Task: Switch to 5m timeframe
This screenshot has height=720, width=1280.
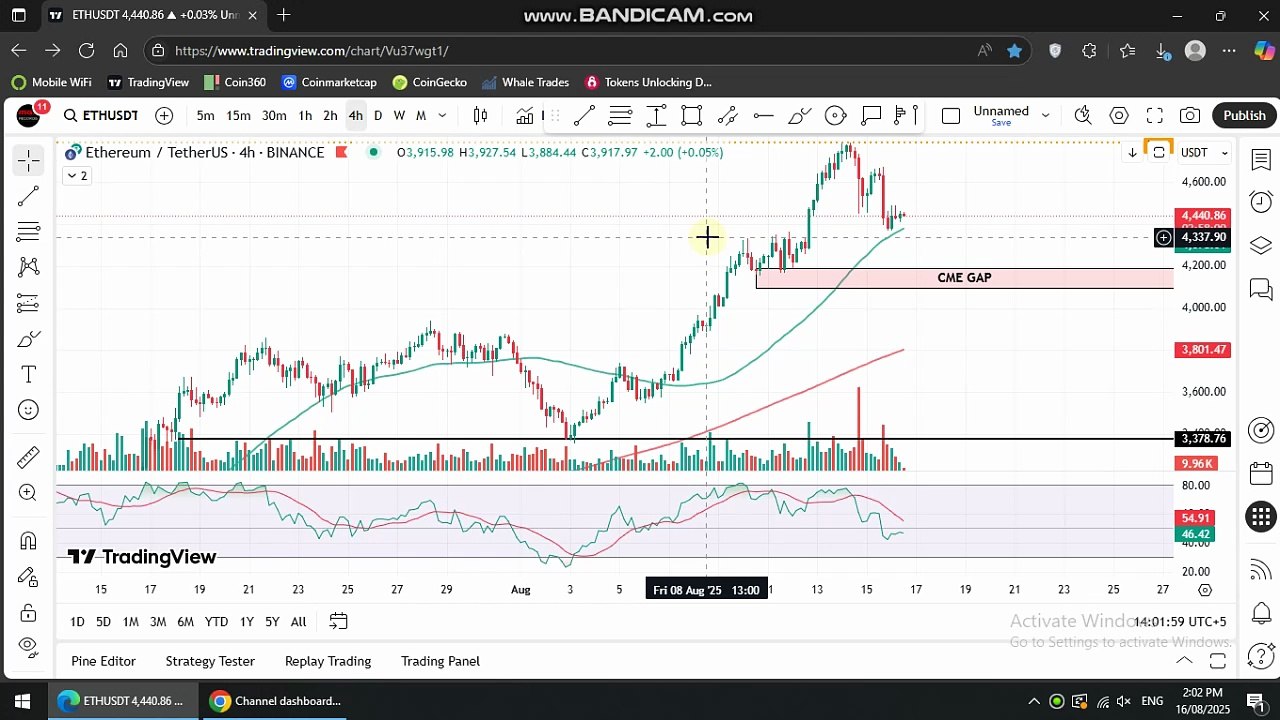Action: (205, 116)
